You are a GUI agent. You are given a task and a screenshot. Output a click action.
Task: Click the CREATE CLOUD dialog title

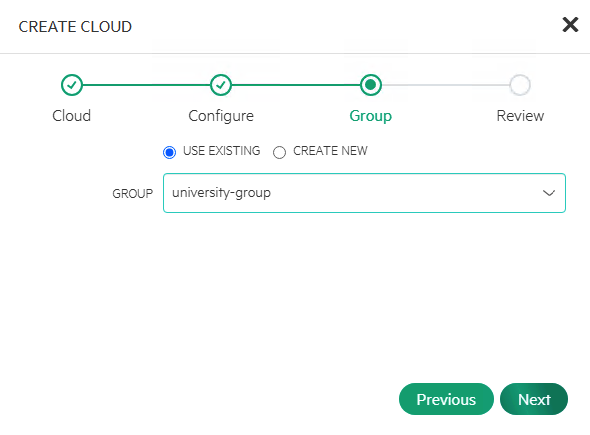pyautogui.click(x=75, y=27)
